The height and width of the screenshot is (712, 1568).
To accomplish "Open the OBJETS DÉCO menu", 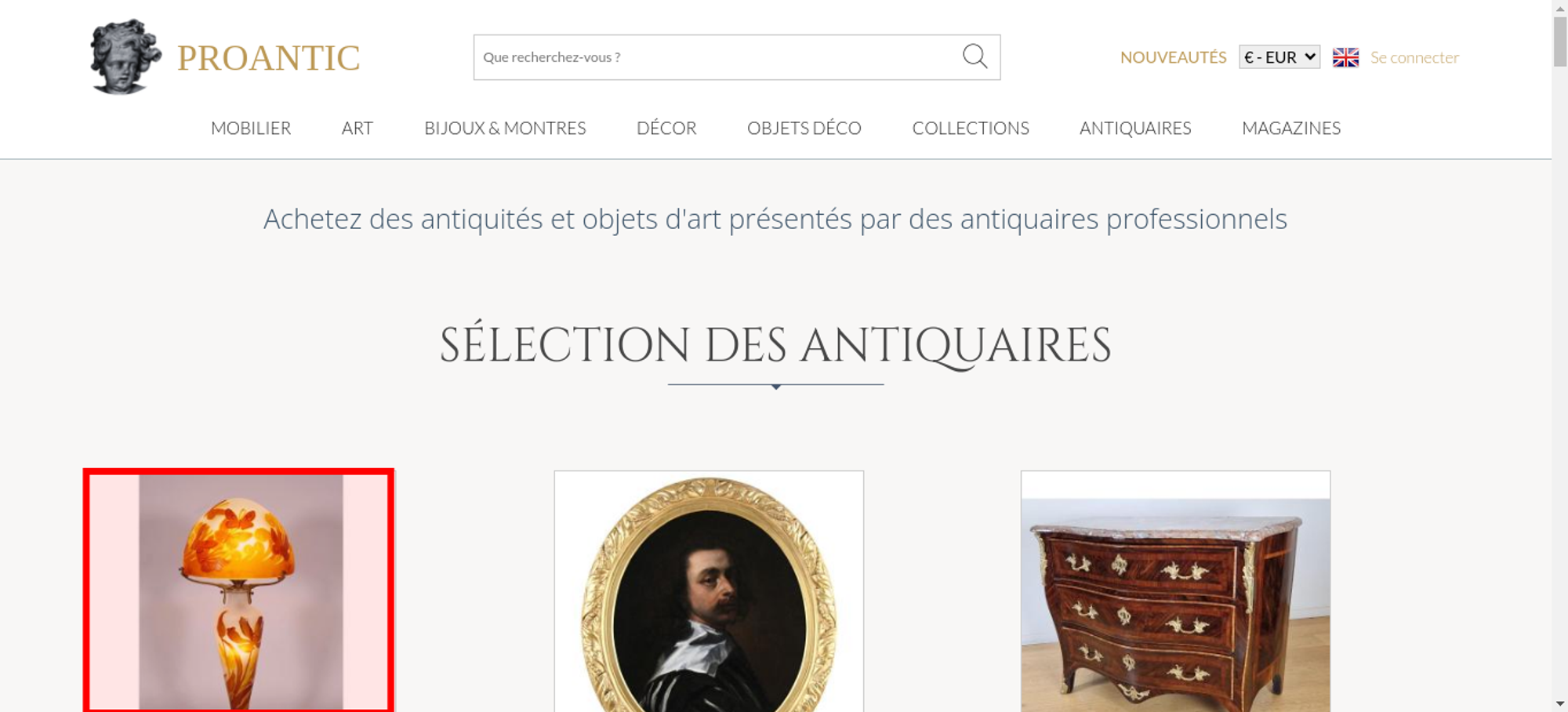I will pyautogui.click(x=804, y=128).
